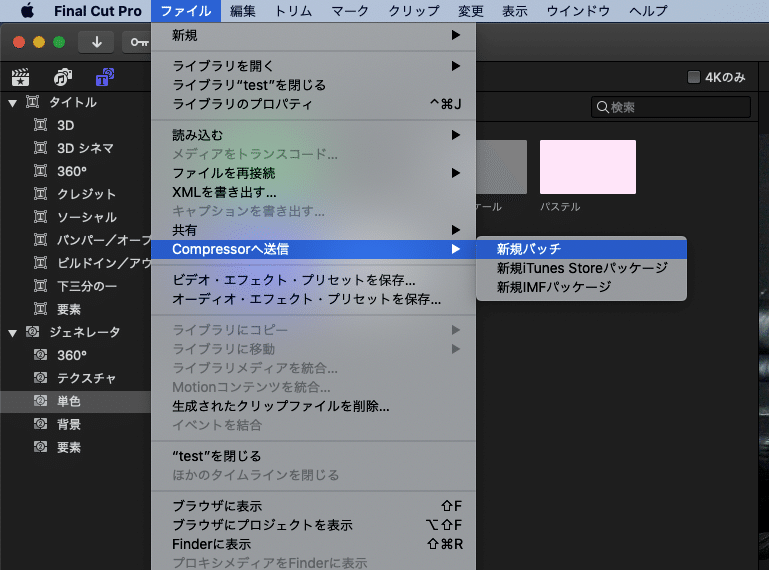Show the Photos and Audio sidebar icon
The width and height of the screenshot is (769, 570).
pyautogui.click(x=63, y=77)
